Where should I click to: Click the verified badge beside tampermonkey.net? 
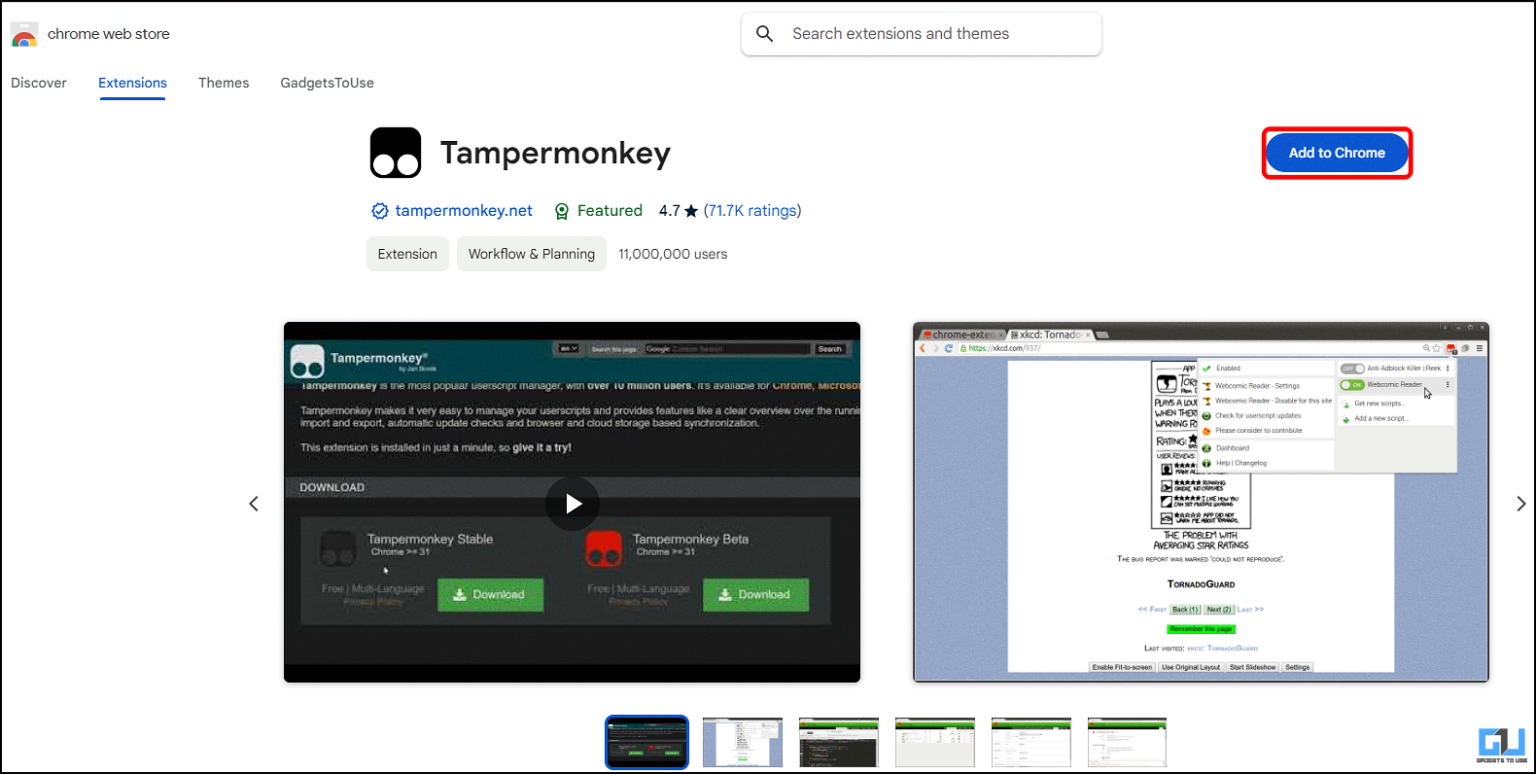pos(379,211)
